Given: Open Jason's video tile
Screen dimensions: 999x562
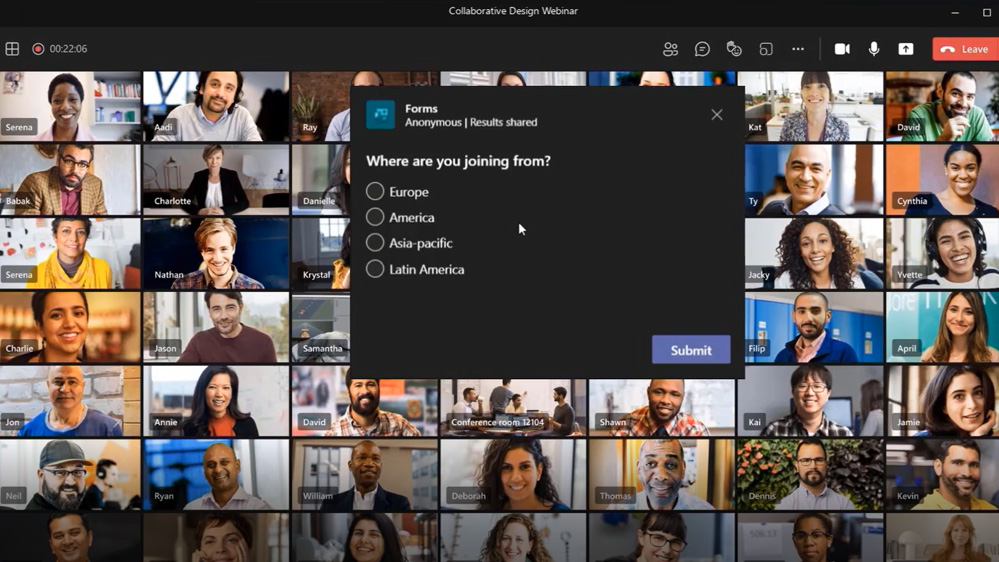Looking at the screenshot, I should (216, 327).
